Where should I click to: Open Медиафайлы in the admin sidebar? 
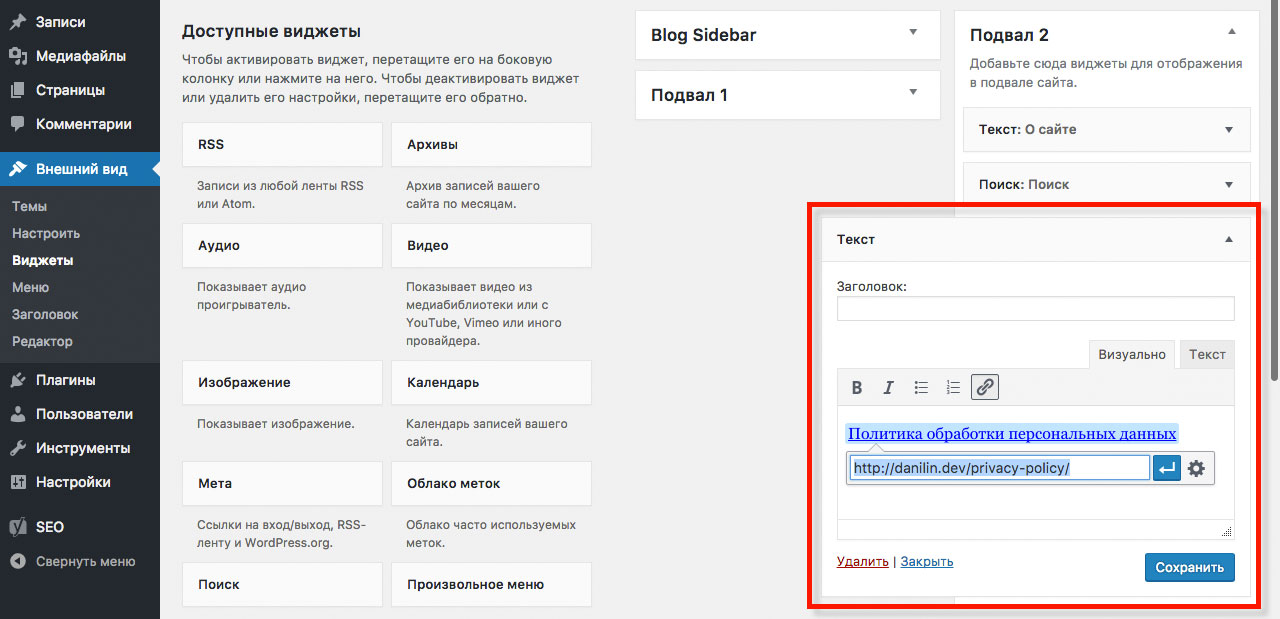point(80,56)
